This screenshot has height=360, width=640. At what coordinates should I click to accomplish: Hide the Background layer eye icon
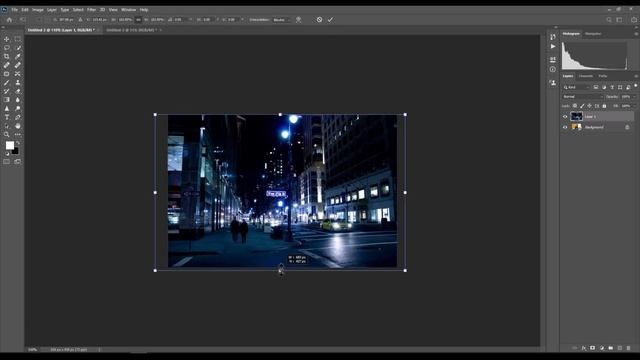tap(565, 127)
